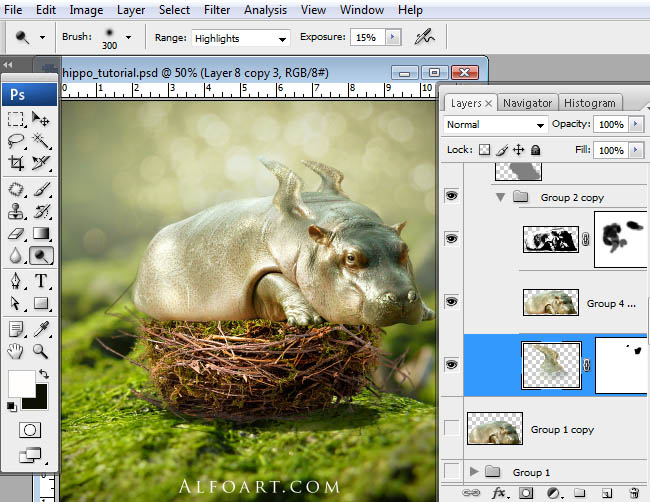The height and width of the screenshot is (502, 650).
Task: Open the Exposure slider arrow
Action: tap(393, 37)
